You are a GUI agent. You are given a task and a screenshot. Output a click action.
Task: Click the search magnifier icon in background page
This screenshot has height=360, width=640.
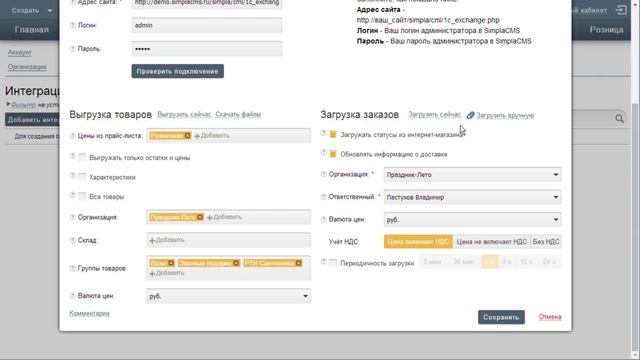tap(620, 119)
